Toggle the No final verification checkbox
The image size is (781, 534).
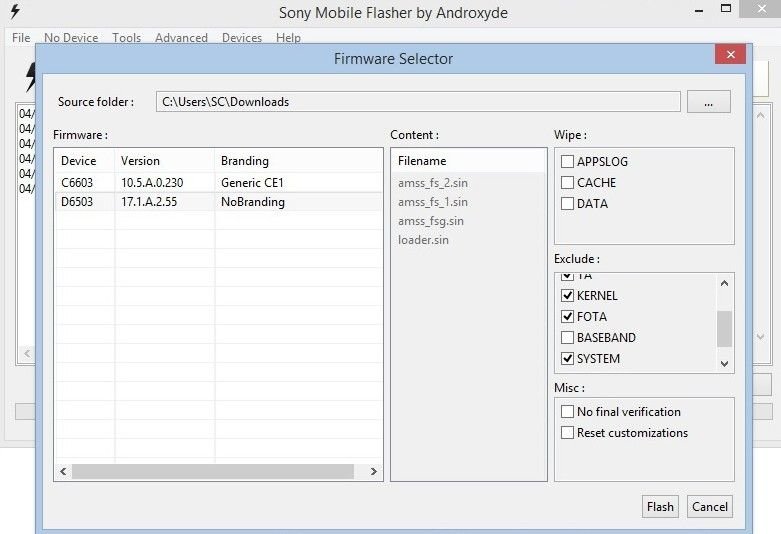click(x=567, y=411)
